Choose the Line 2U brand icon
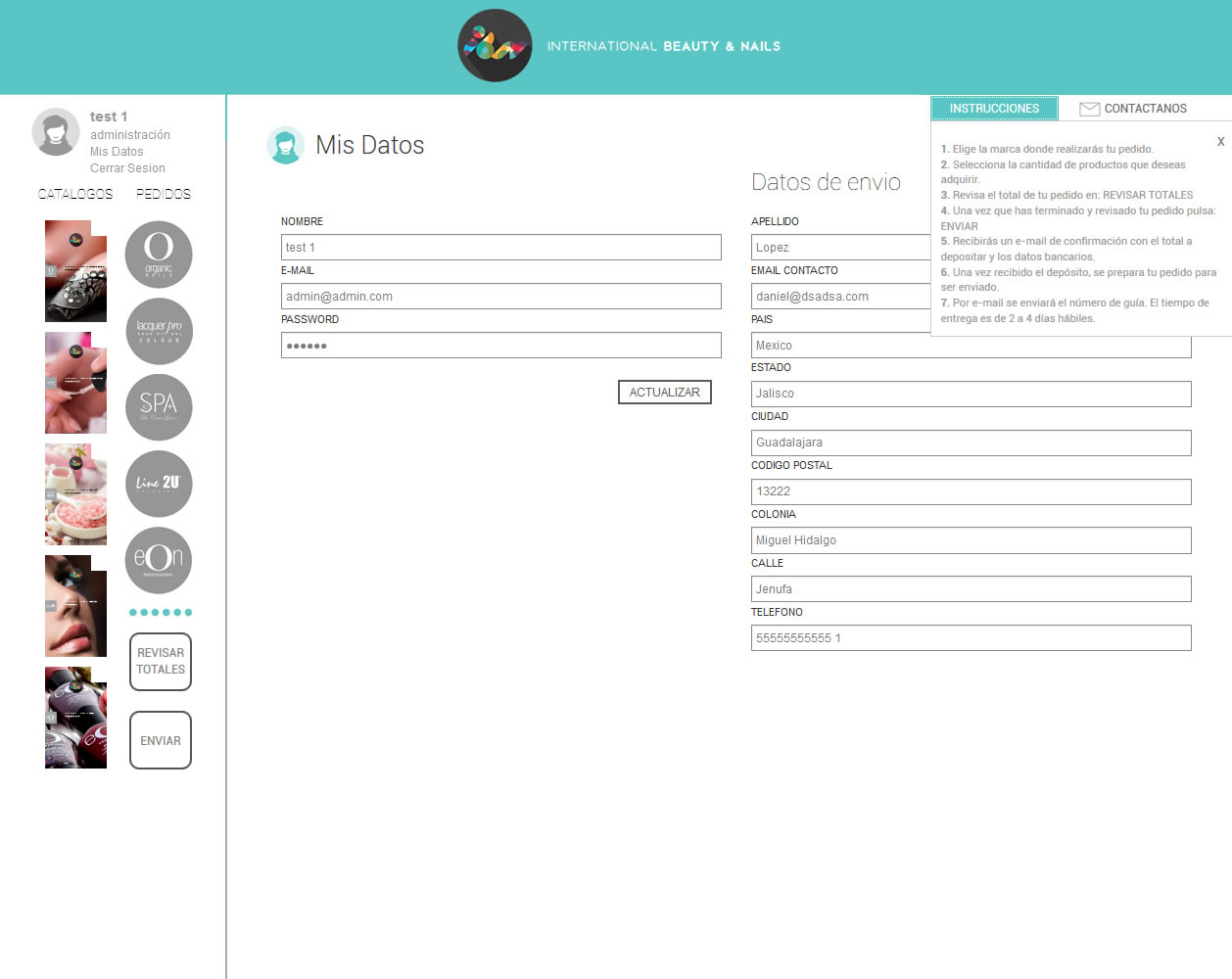 (159, 484)
